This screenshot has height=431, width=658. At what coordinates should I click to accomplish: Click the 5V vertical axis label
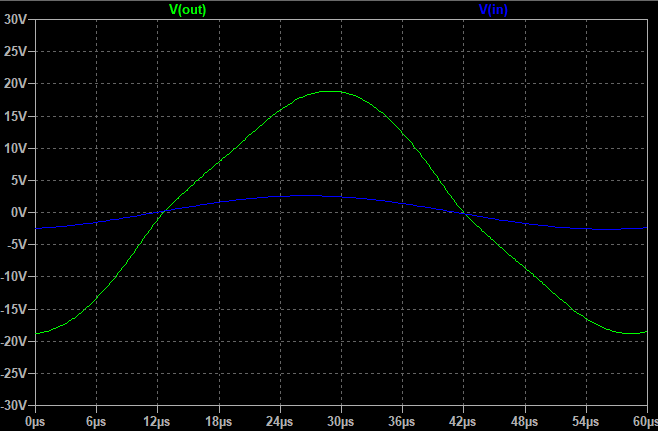point(18,180)
